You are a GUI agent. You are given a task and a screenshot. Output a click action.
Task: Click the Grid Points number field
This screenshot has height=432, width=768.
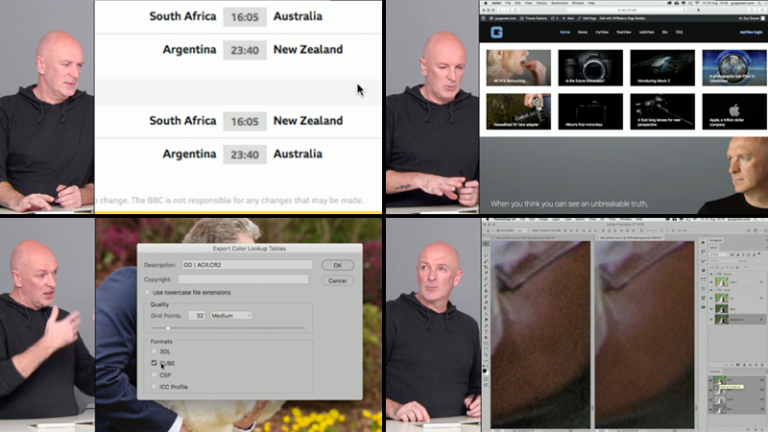click(x=199, y=315)
